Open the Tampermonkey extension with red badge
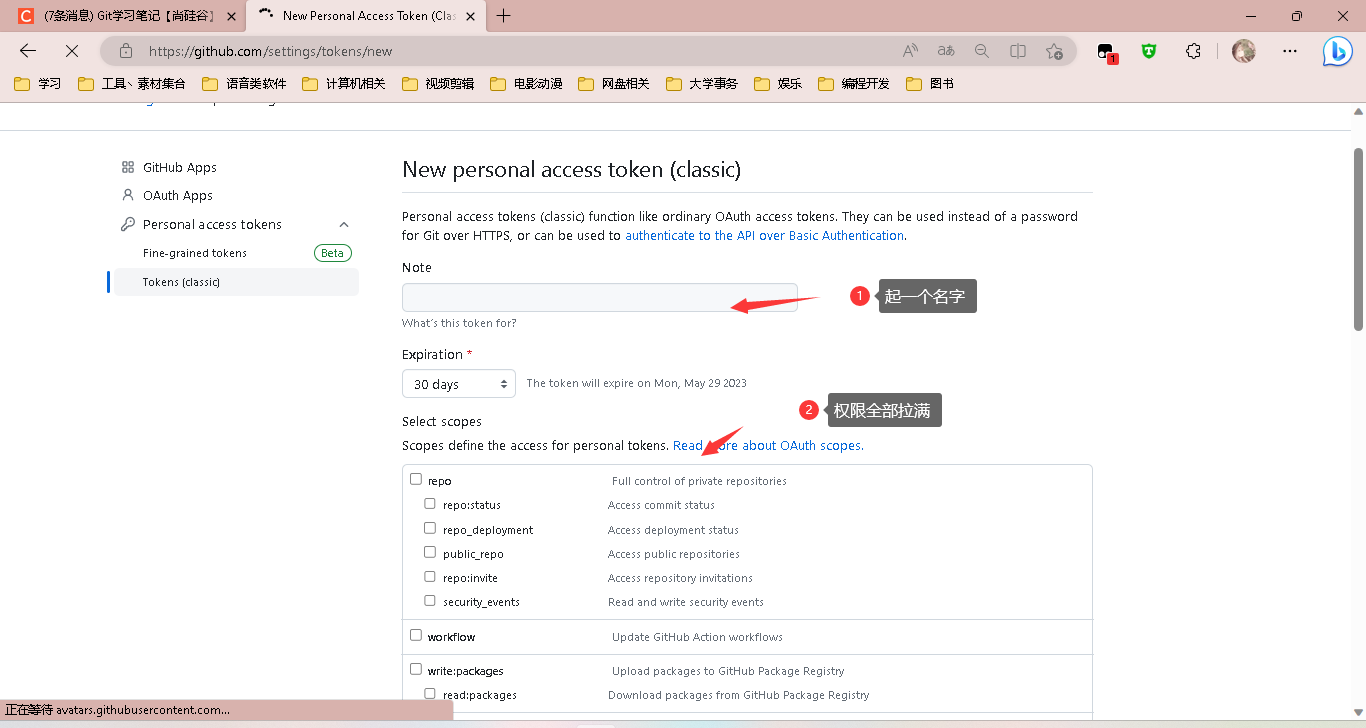Image resolution: width=1366 pixels, height=728 pixels. [1106, 52]
